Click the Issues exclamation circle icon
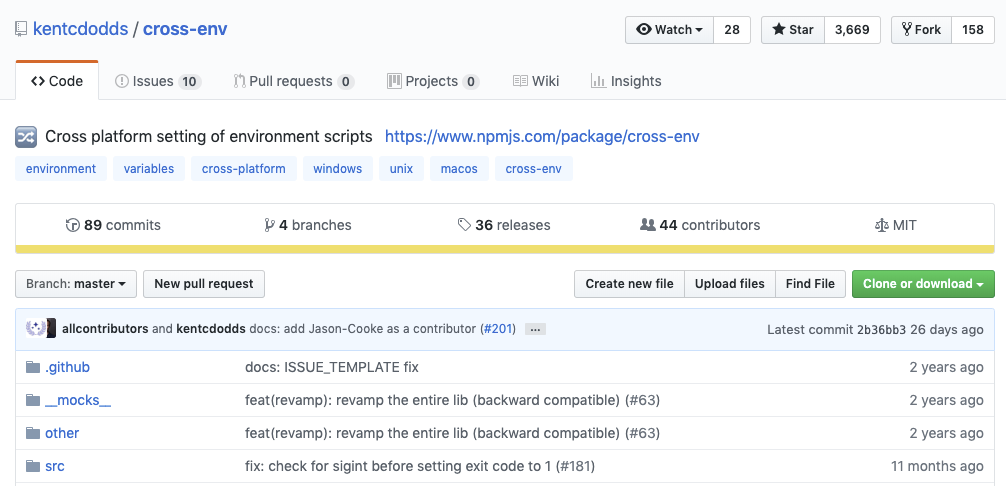 coord(121,81)
